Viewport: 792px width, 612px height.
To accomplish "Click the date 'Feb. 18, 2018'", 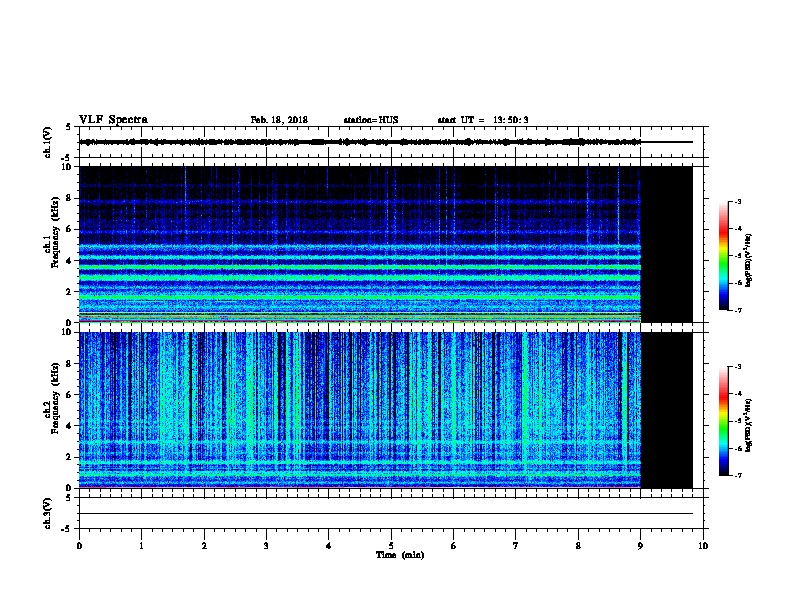I will [x=279, y=120].
